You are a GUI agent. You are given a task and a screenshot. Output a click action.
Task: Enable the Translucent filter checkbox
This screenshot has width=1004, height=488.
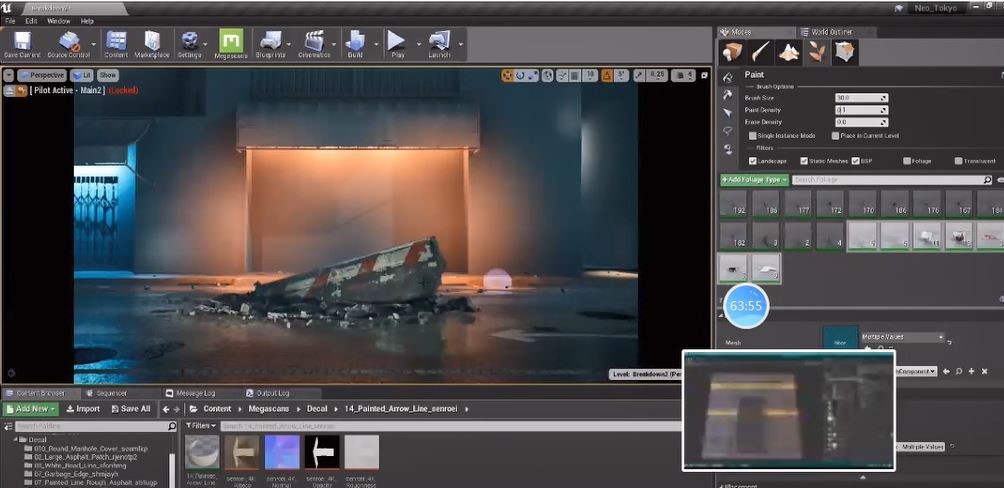958,160
